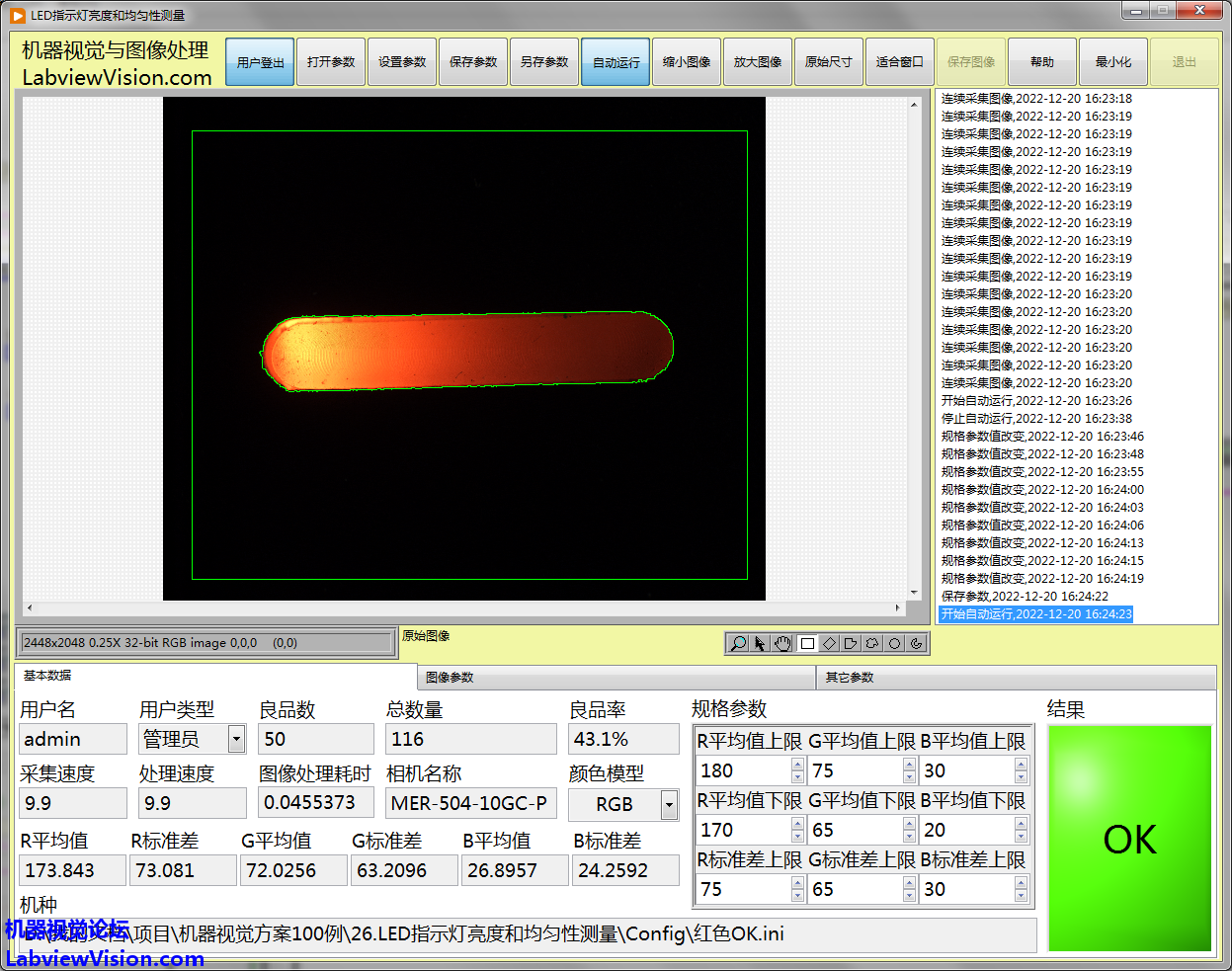Click 另存参数 to save parameters as
This screenshot has height=971, width=1232.
click(544, 62)
